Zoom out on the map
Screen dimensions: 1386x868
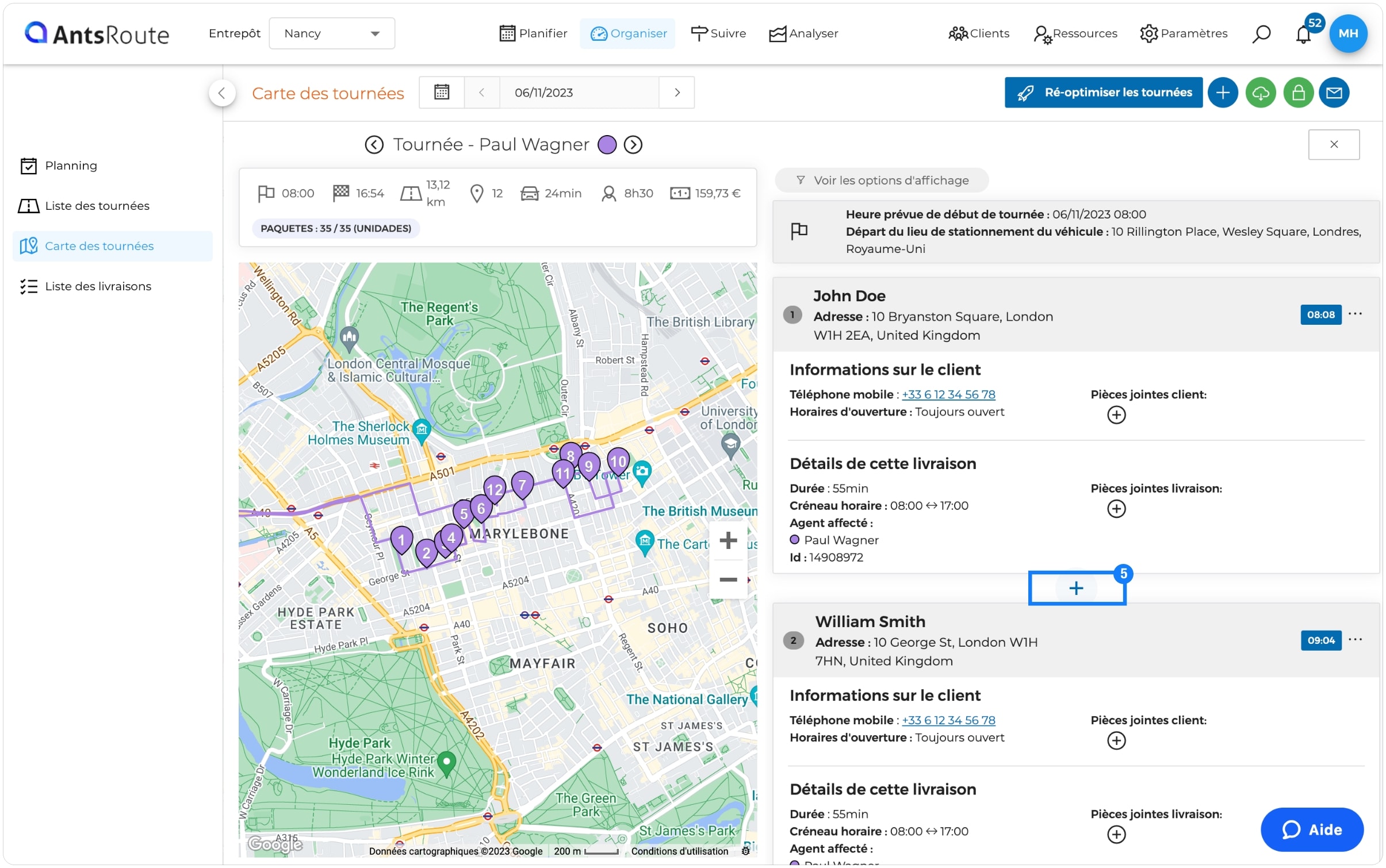[728, 579]
